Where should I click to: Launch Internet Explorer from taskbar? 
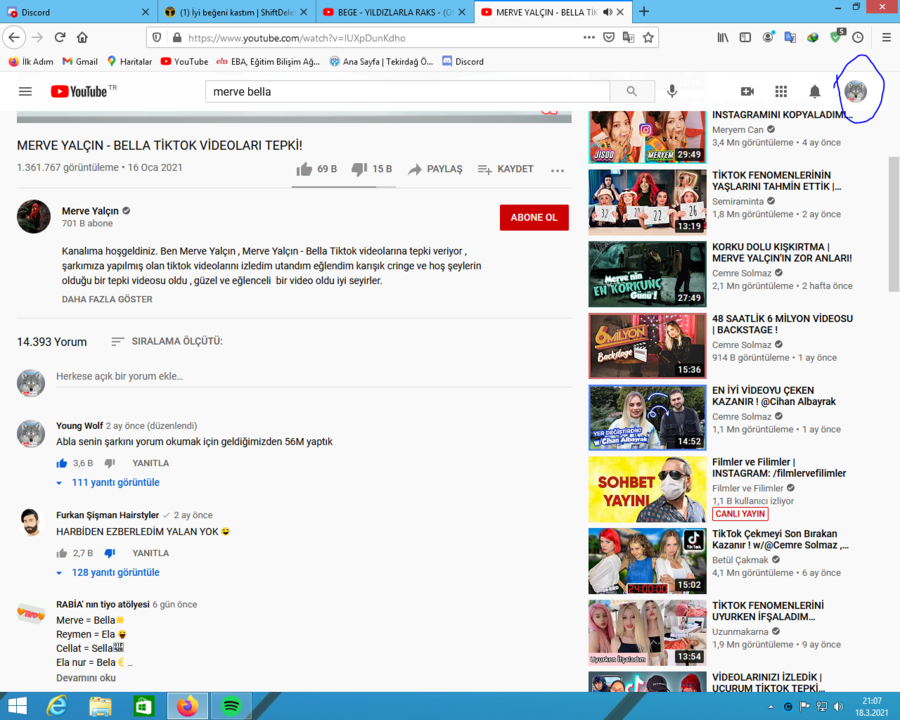(57, 706)
